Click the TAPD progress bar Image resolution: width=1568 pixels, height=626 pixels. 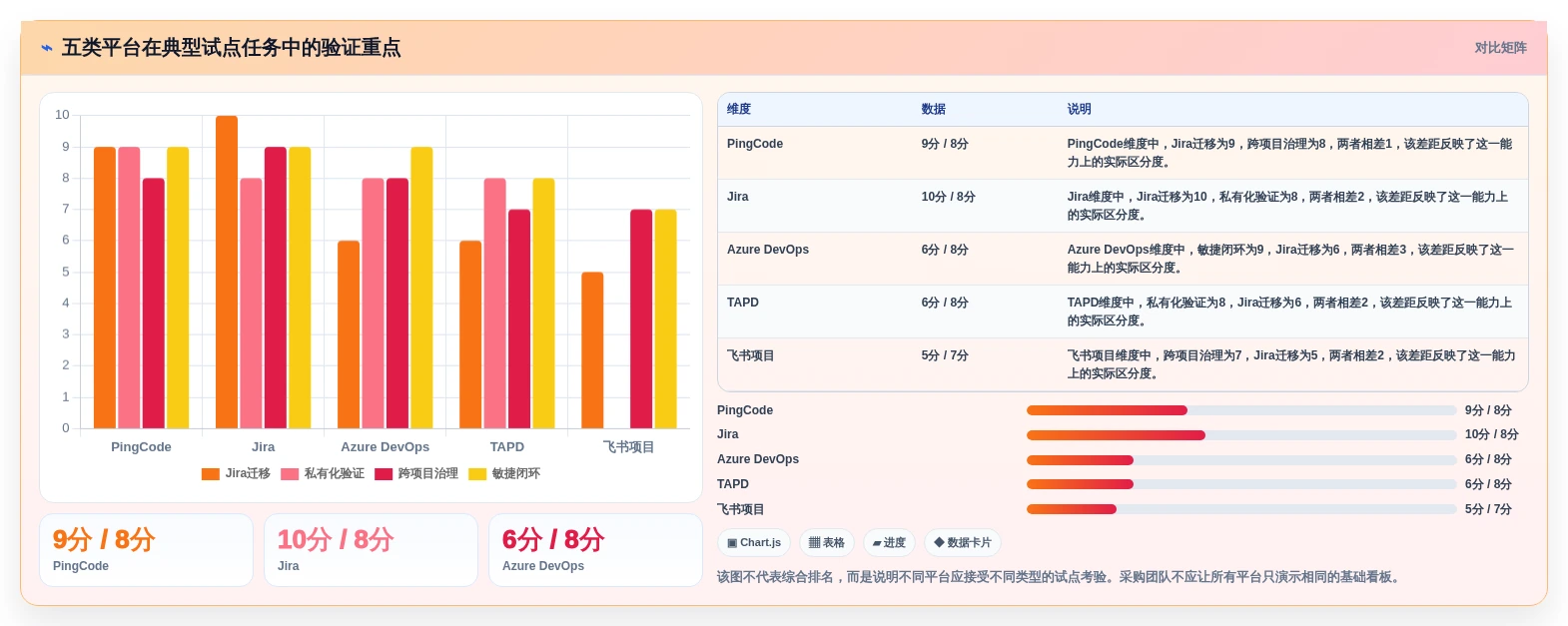click(x=1241, y=484)
